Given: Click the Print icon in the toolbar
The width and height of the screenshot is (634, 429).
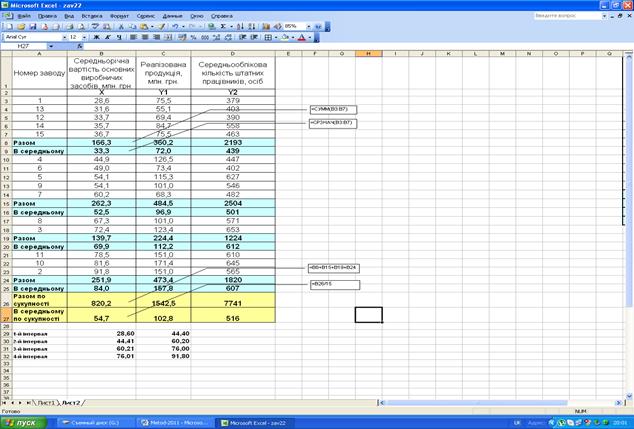Looking at the screenshot, I should [69, 26].
